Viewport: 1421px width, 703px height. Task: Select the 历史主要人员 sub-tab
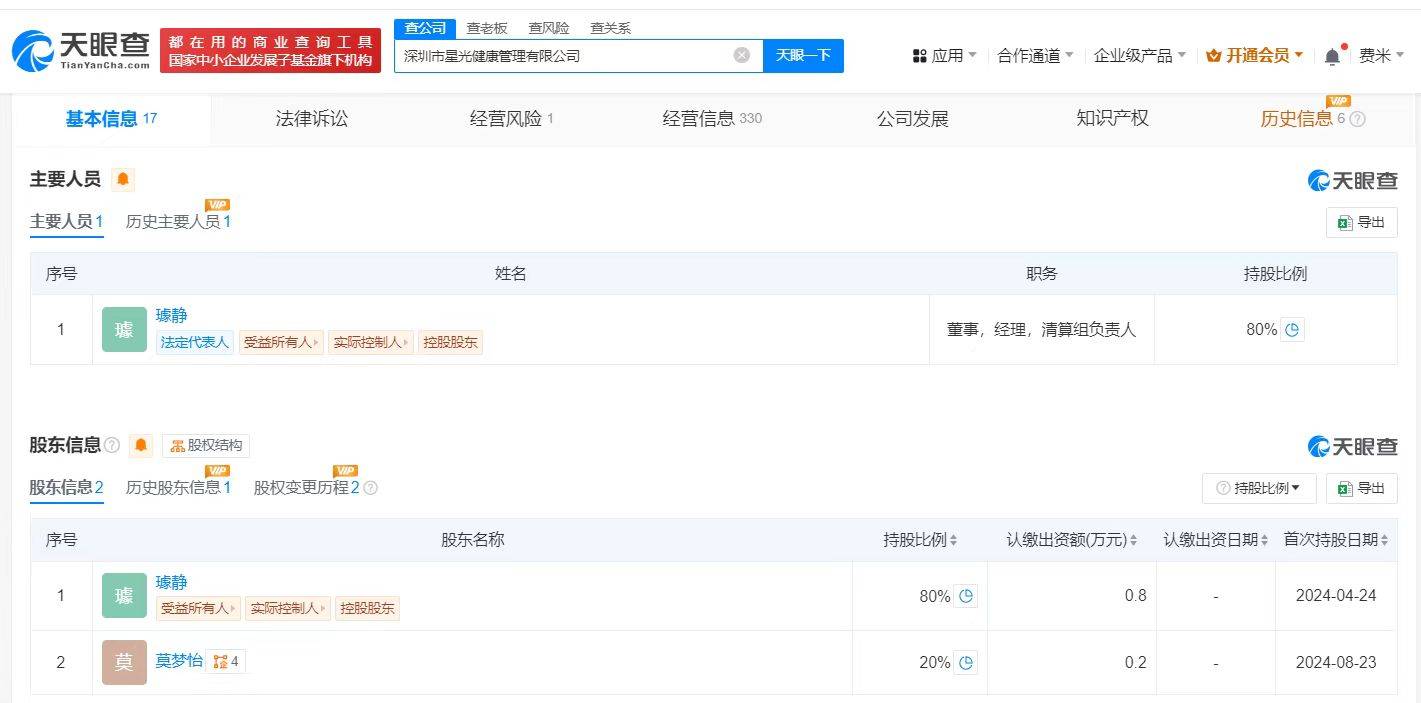click(x=178, y=222)
